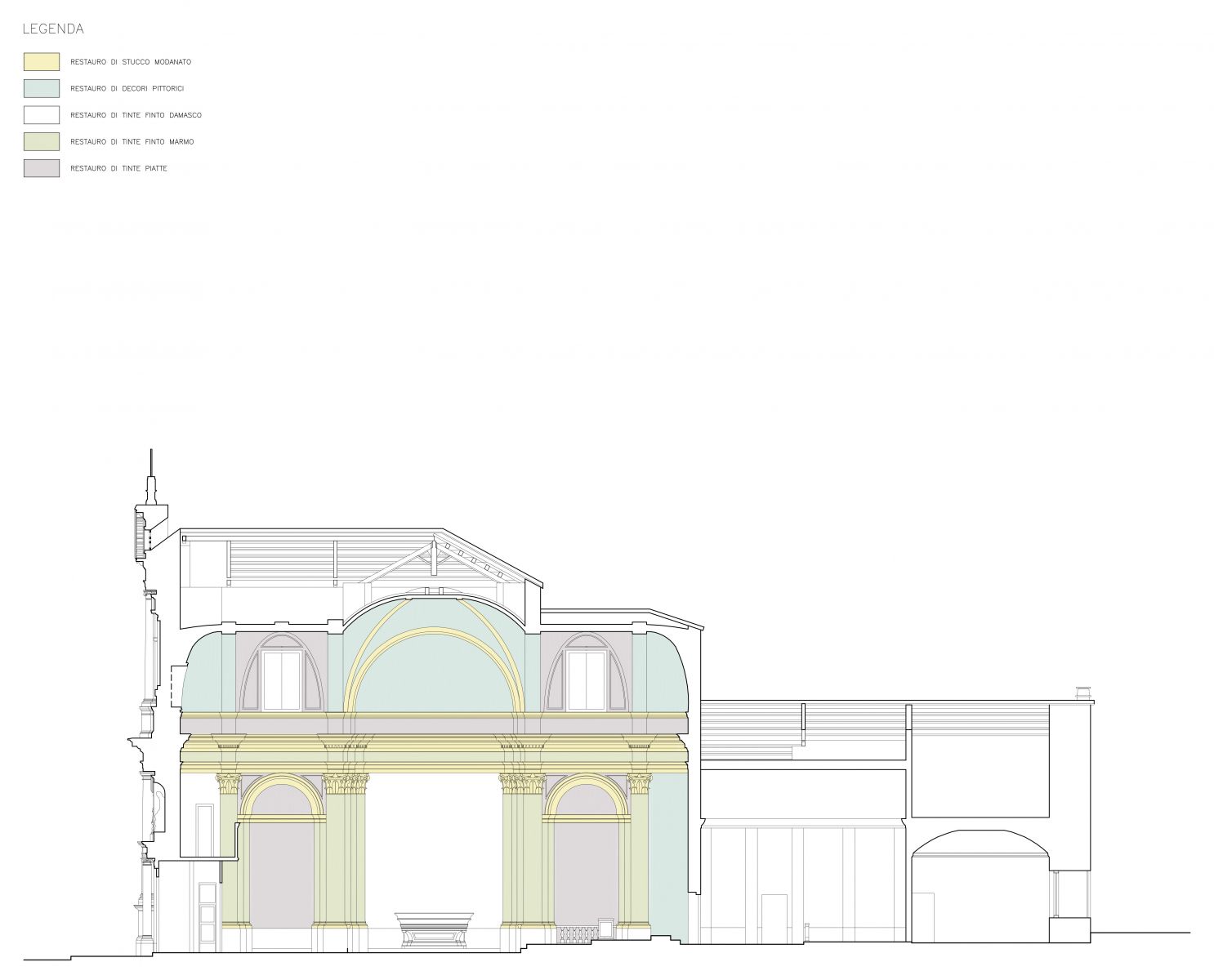
Task: Click the grey tinte piatte legend swatch
Action: click(41, 168)
